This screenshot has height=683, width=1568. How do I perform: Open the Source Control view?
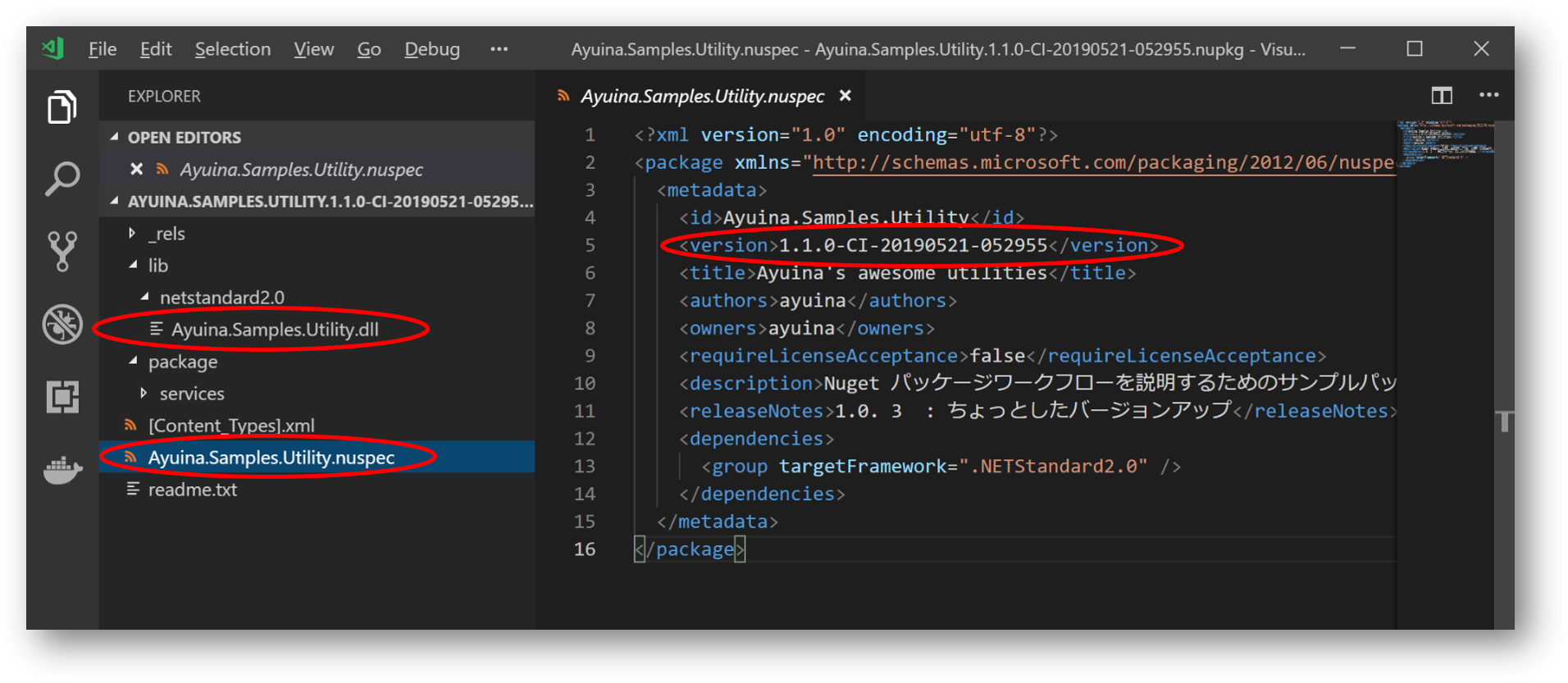[x=62, y=251]
